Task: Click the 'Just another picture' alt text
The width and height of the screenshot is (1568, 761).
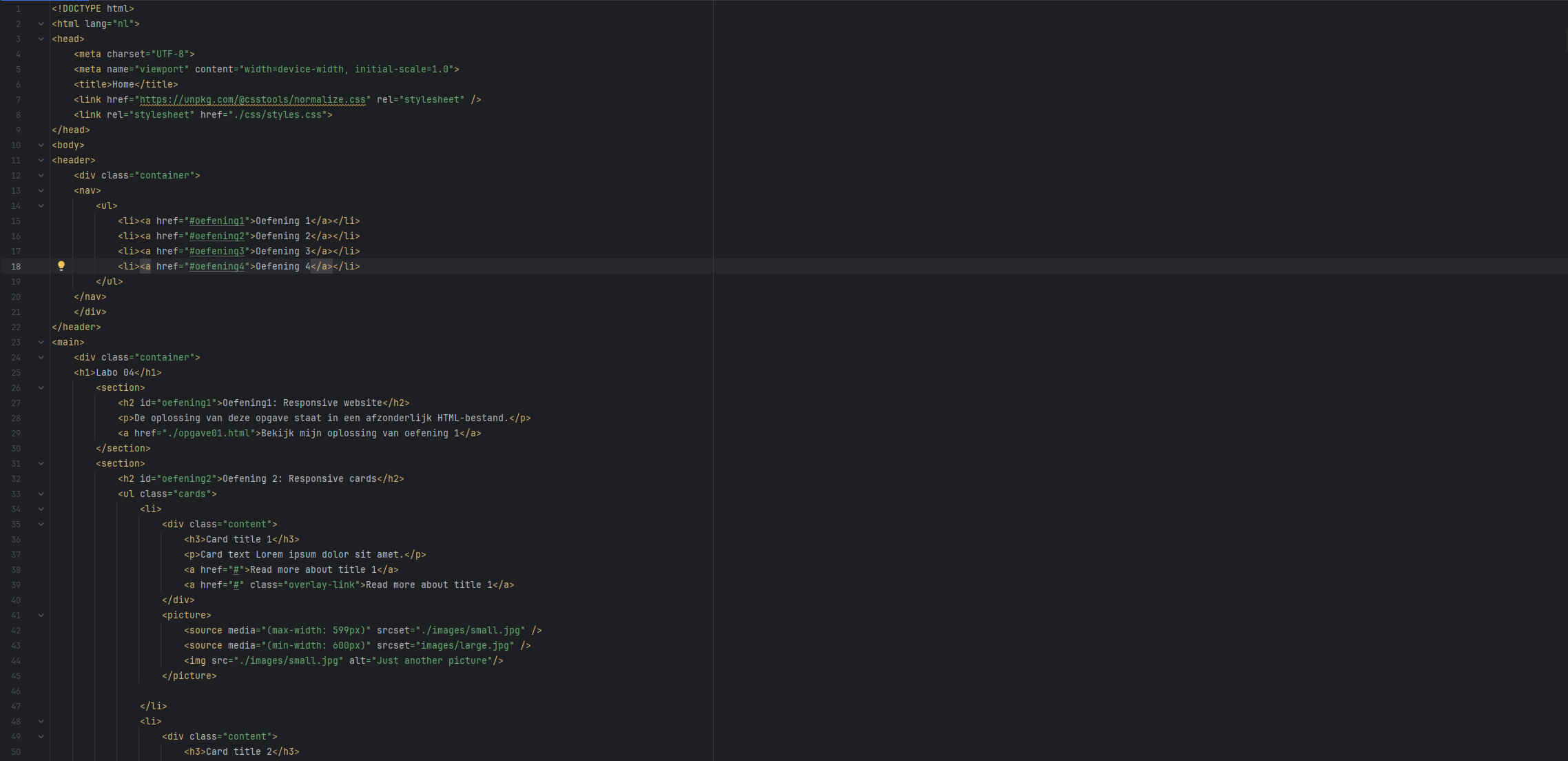Action: click(432, 661)
